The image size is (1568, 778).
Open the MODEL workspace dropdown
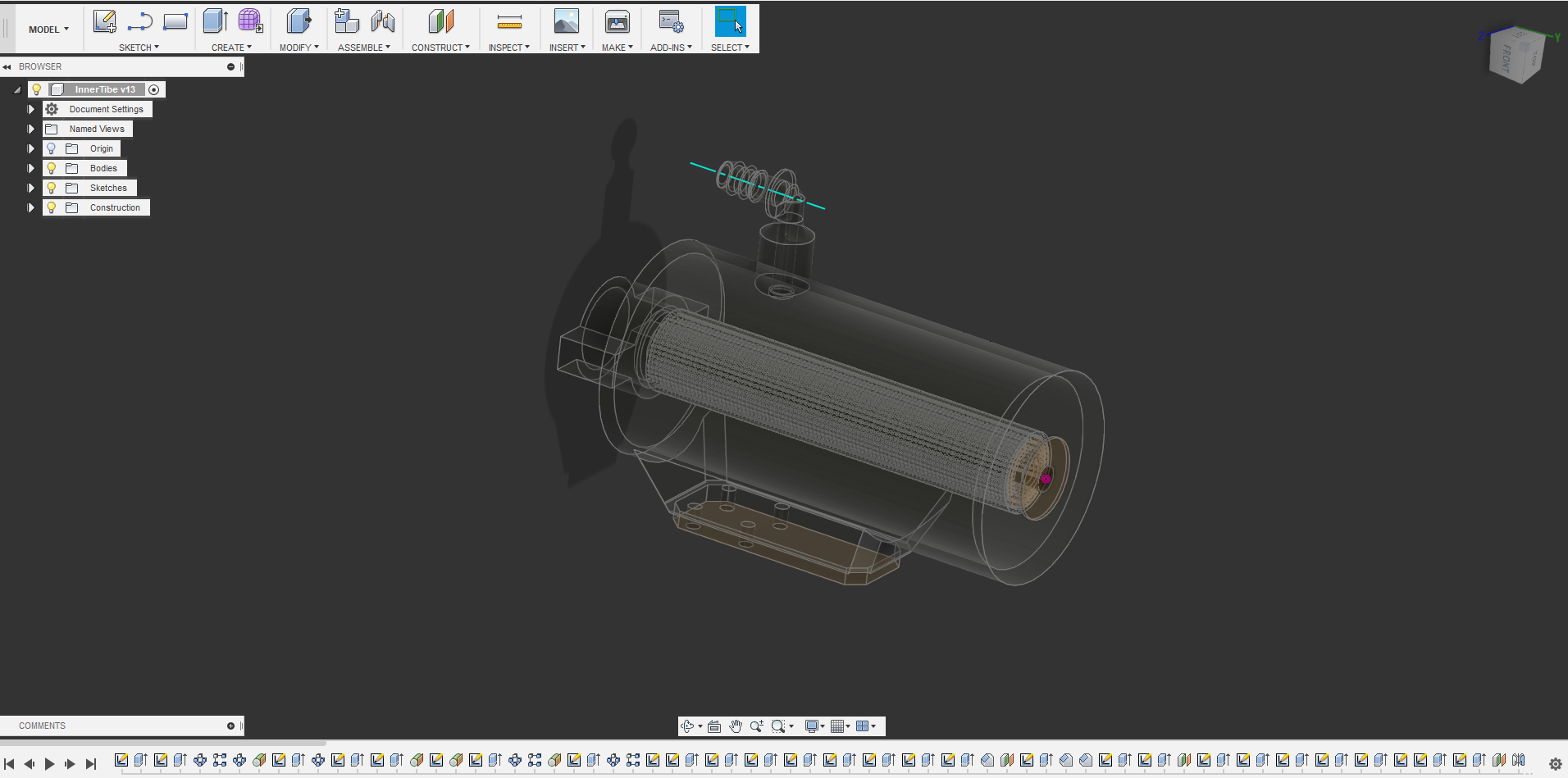click(48, 30)
